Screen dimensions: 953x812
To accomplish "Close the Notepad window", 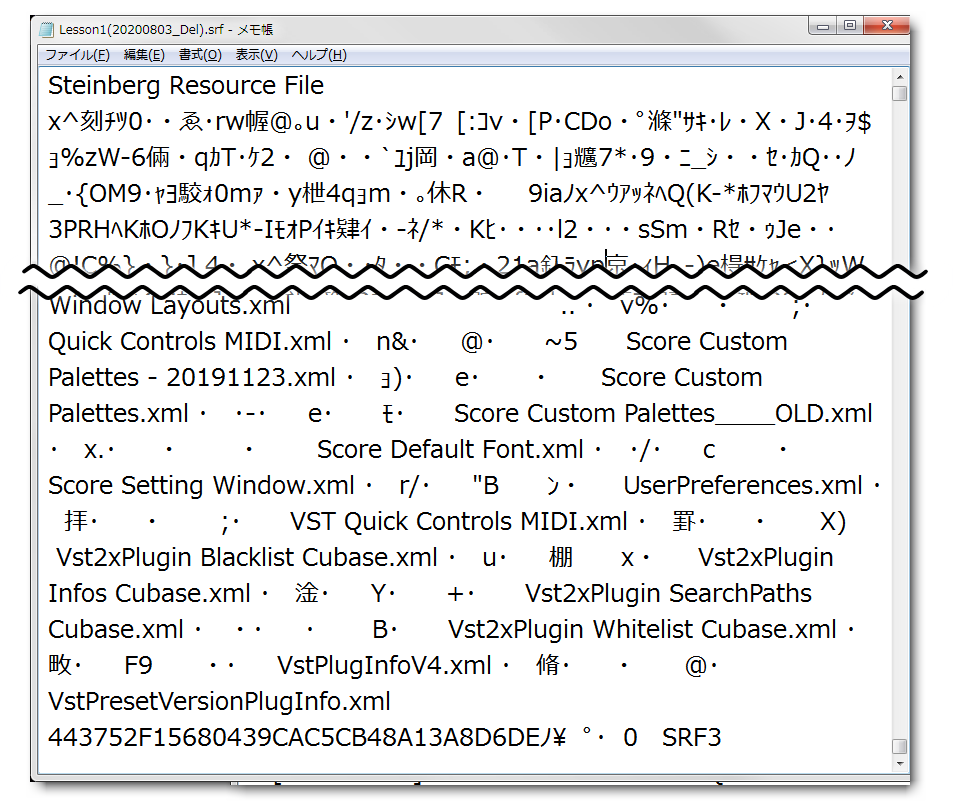I will click(x=887, y=26).
